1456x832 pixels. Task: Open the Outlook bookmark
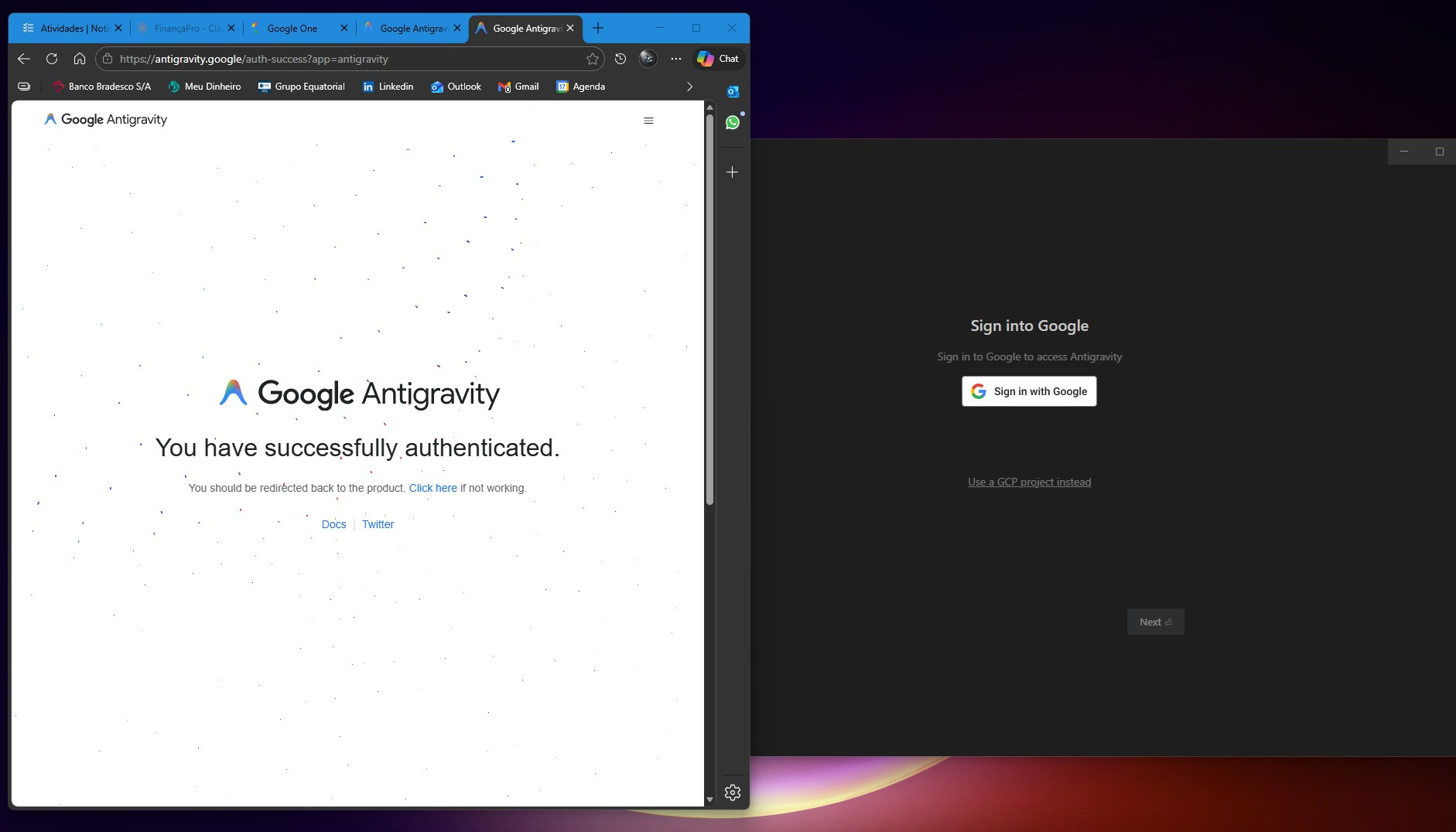[x=456, y=87]
